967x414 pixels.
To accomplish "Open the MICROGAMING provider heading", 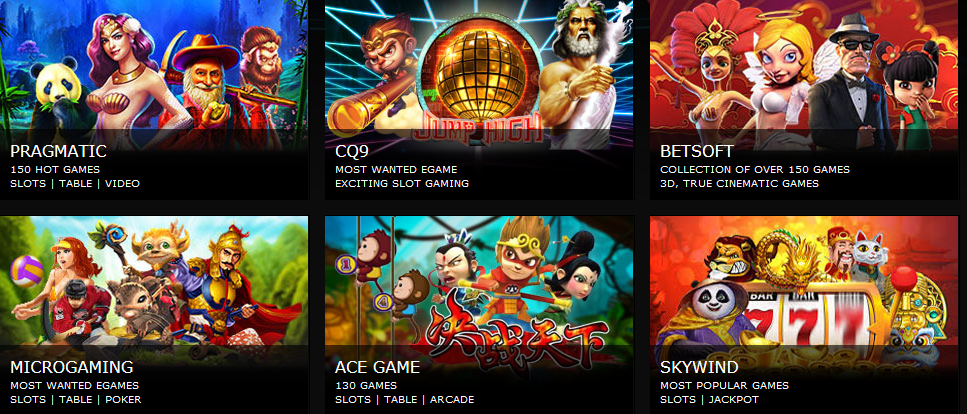I will pyautogui.click(x=72, y=367).
